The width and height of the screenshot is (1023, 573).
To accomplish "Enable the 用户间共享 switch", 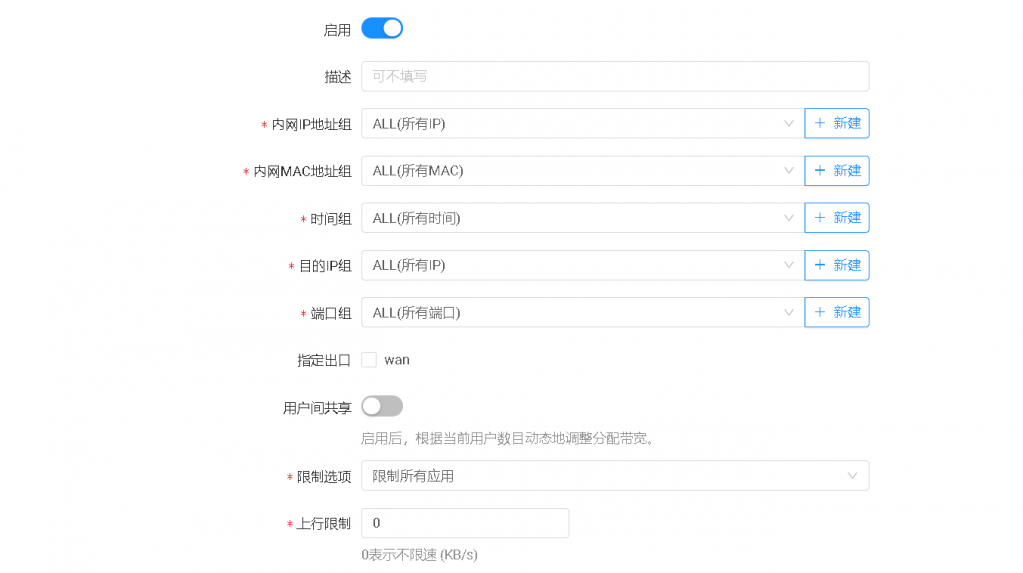I will 382,407.
